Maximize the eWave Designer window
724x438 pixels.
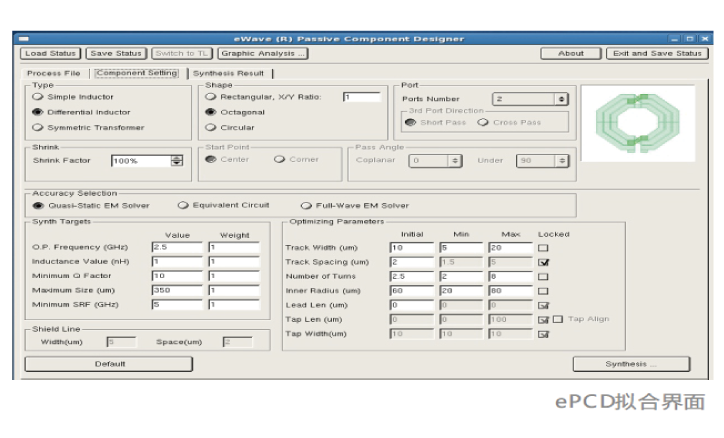point(690,39)
